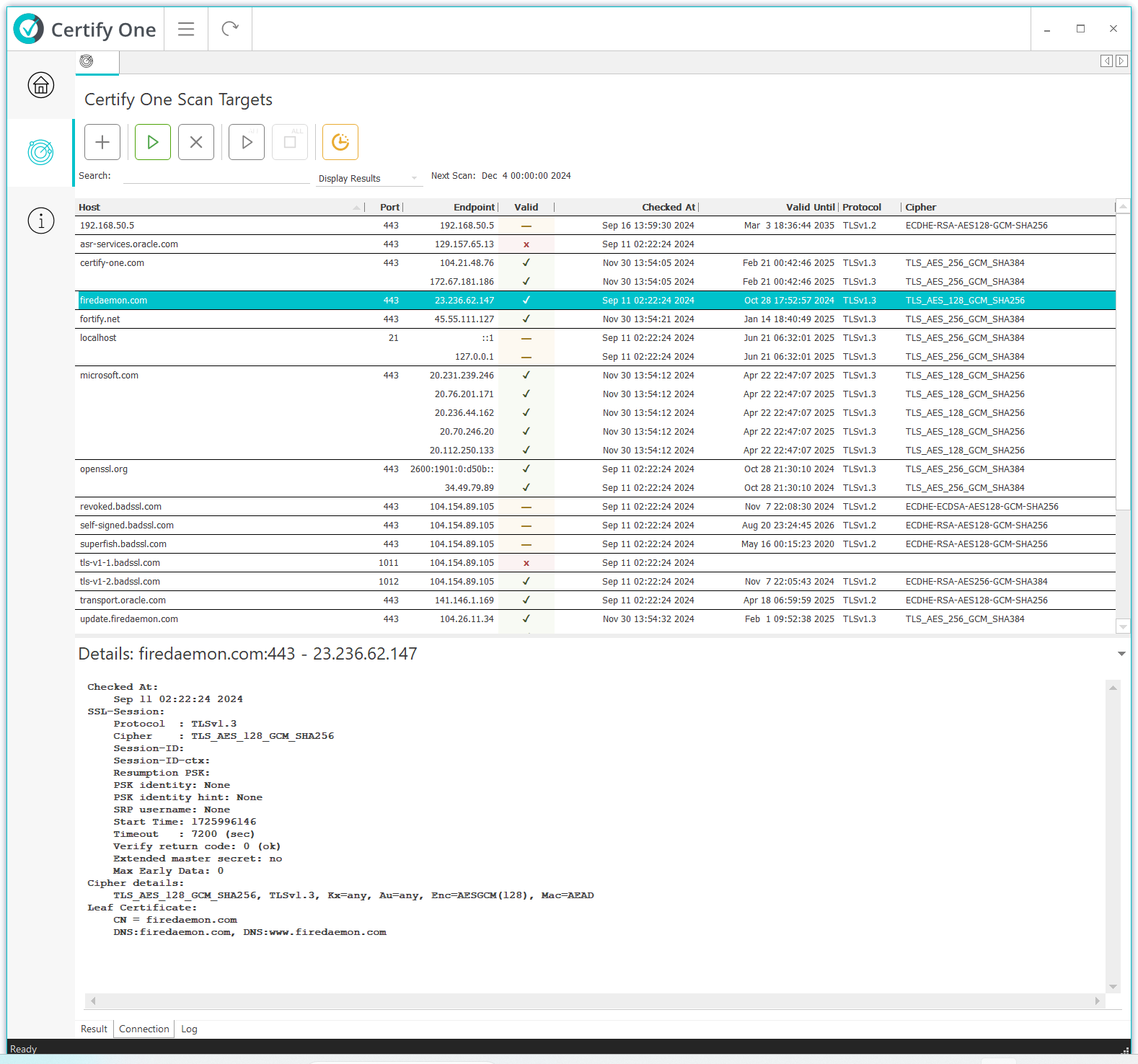This screenshot has height=1064, width=1138.
Task: Go to the Home sidebar page
Action: click(x=41, y=85)
